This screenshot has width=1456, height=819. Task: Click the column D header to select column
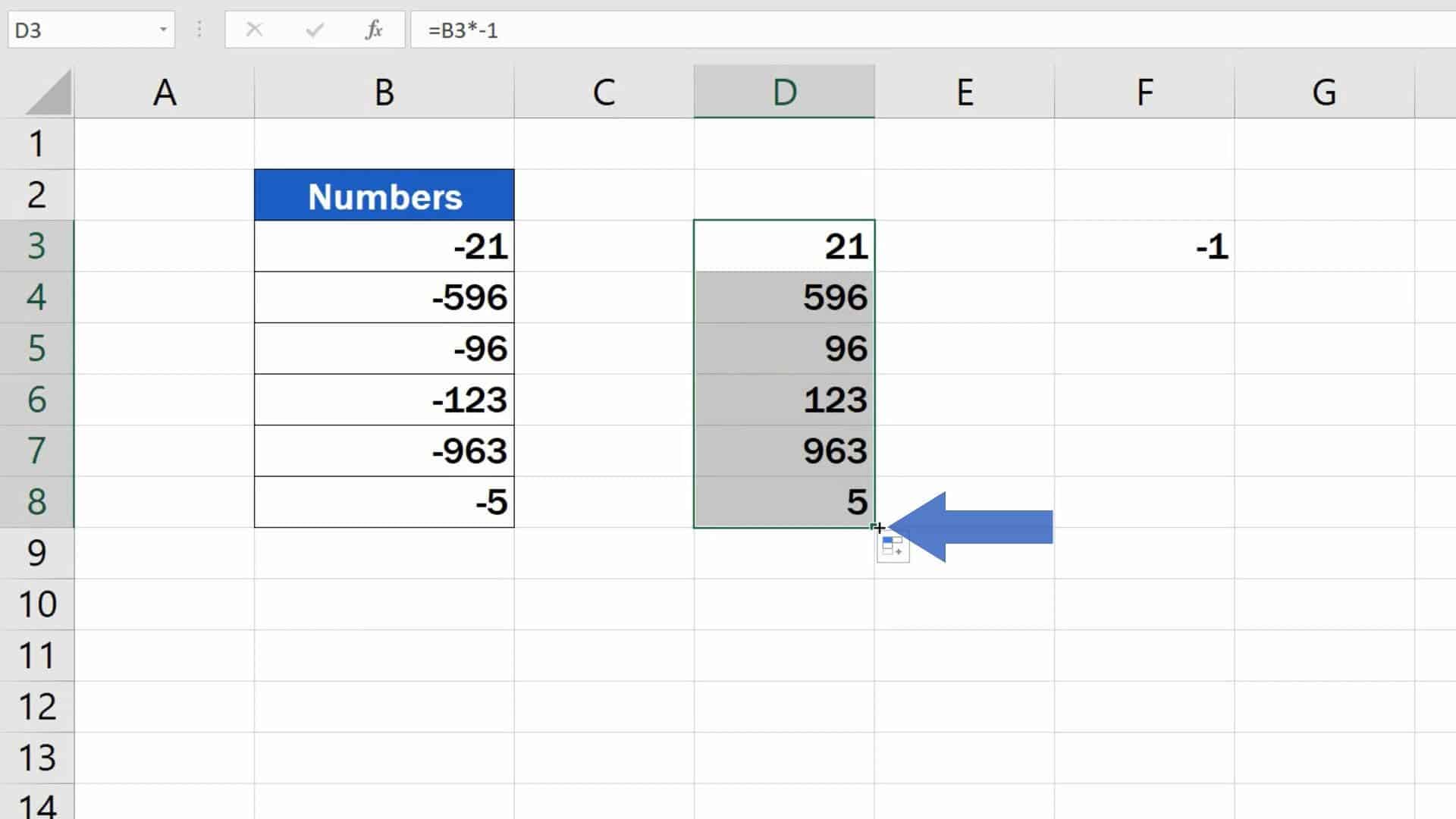(x=784, y=91)
